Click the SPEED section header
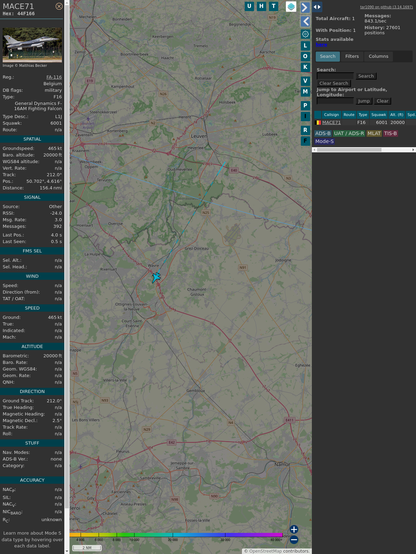 (x=32, y=308)
